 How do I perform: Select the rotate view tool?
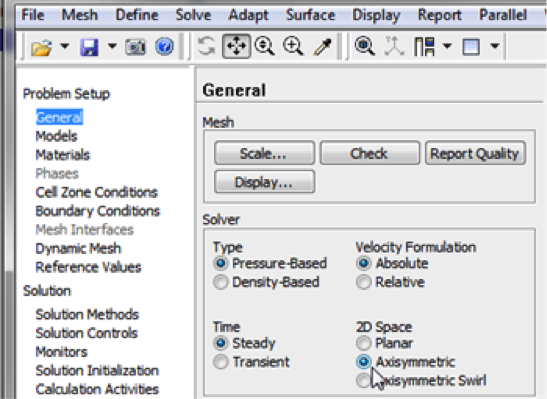click(x=206, y=46)
